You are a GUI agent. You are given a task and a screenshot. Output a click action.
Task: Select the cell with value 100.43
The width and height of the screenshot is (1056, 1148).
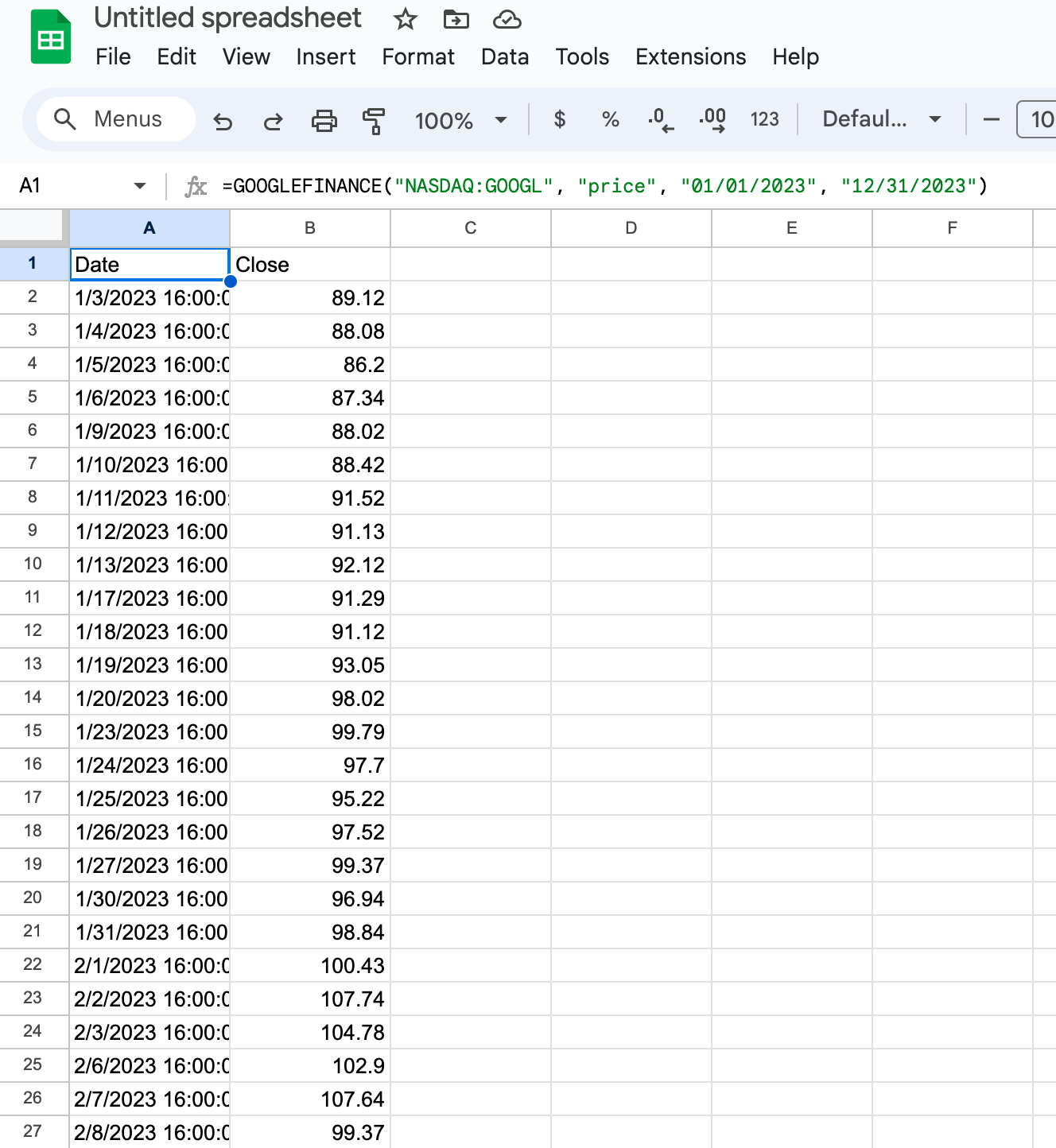point(310,965)
